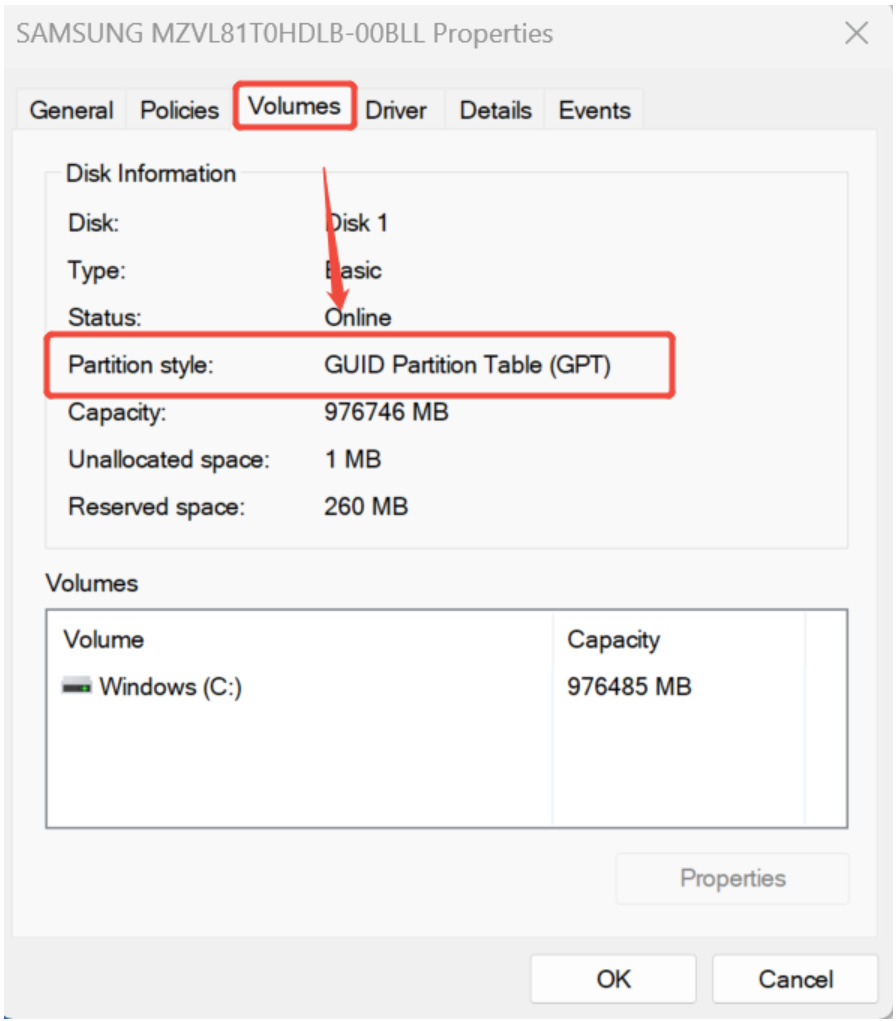Screen dimensions: 896x1021
Task: View the Events tab
Action: [x=594, y=110]
